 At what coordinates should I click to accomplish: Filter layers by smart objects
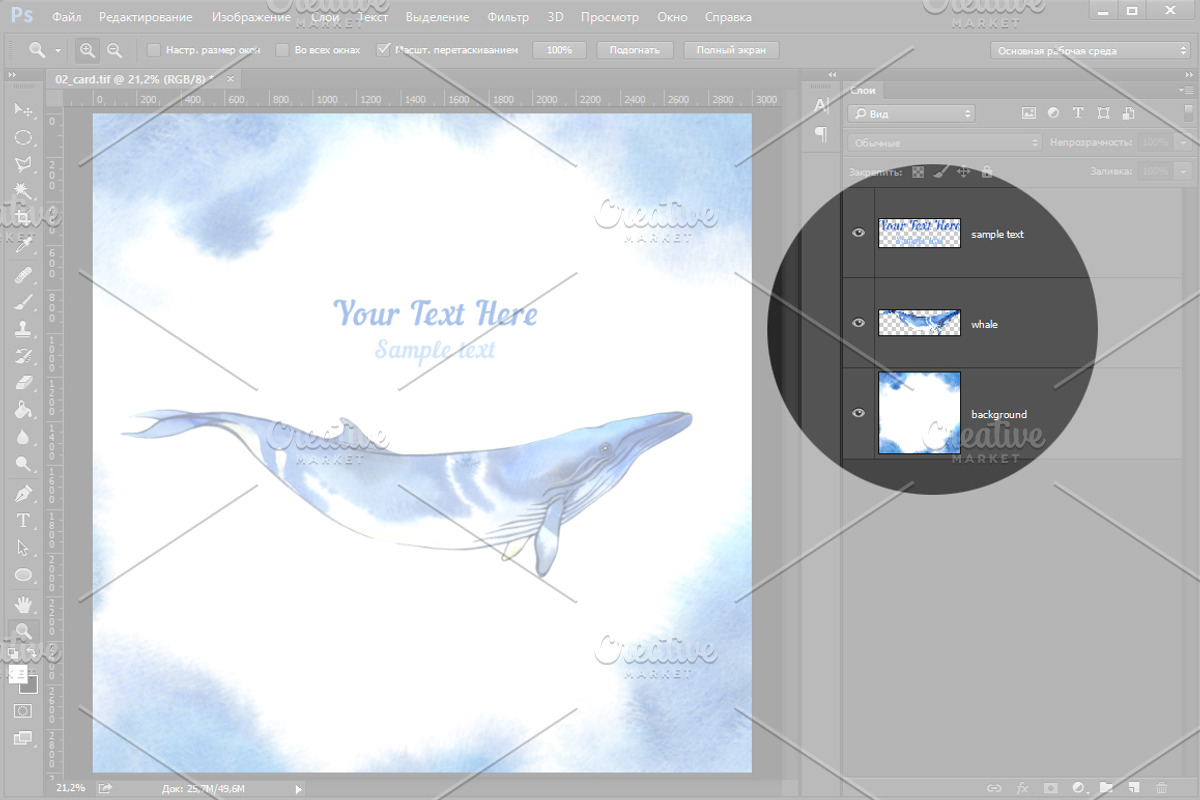[1127, 114]
